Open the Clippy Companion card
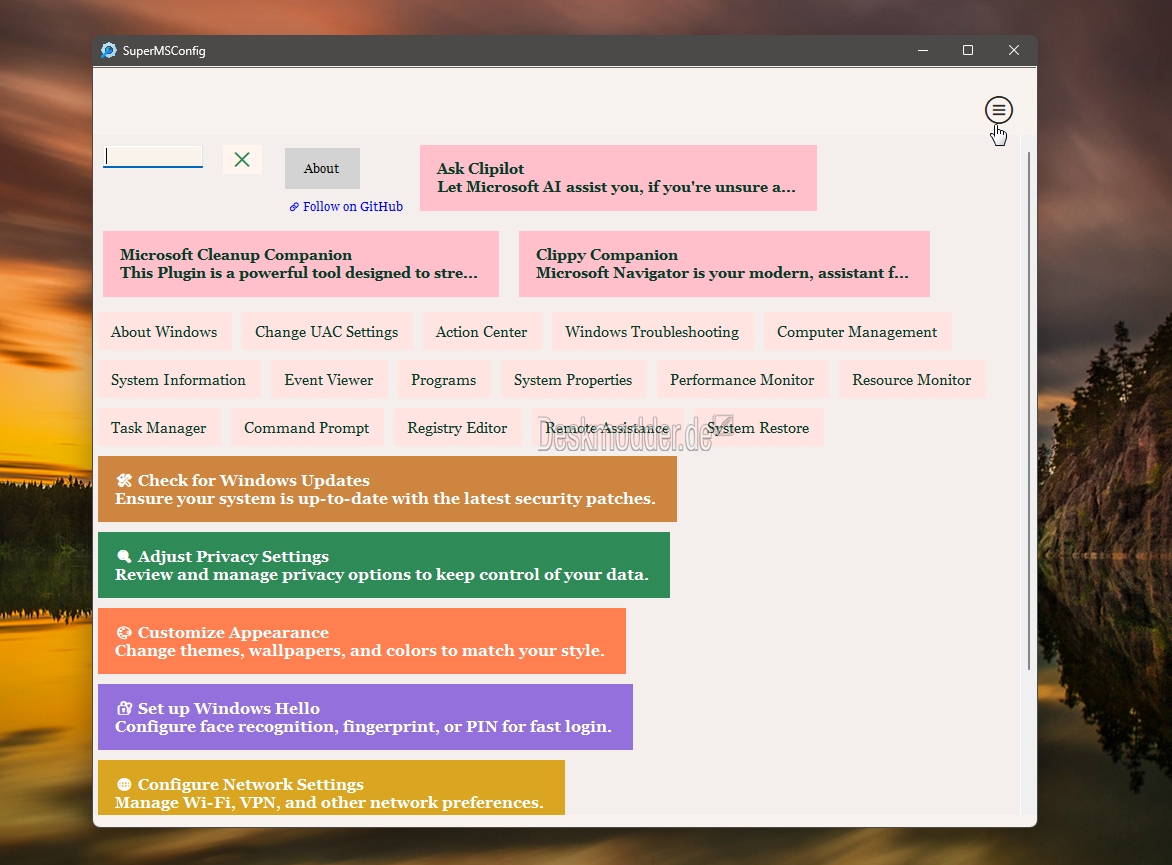1172x865 pixels. (x=724, y=264)
